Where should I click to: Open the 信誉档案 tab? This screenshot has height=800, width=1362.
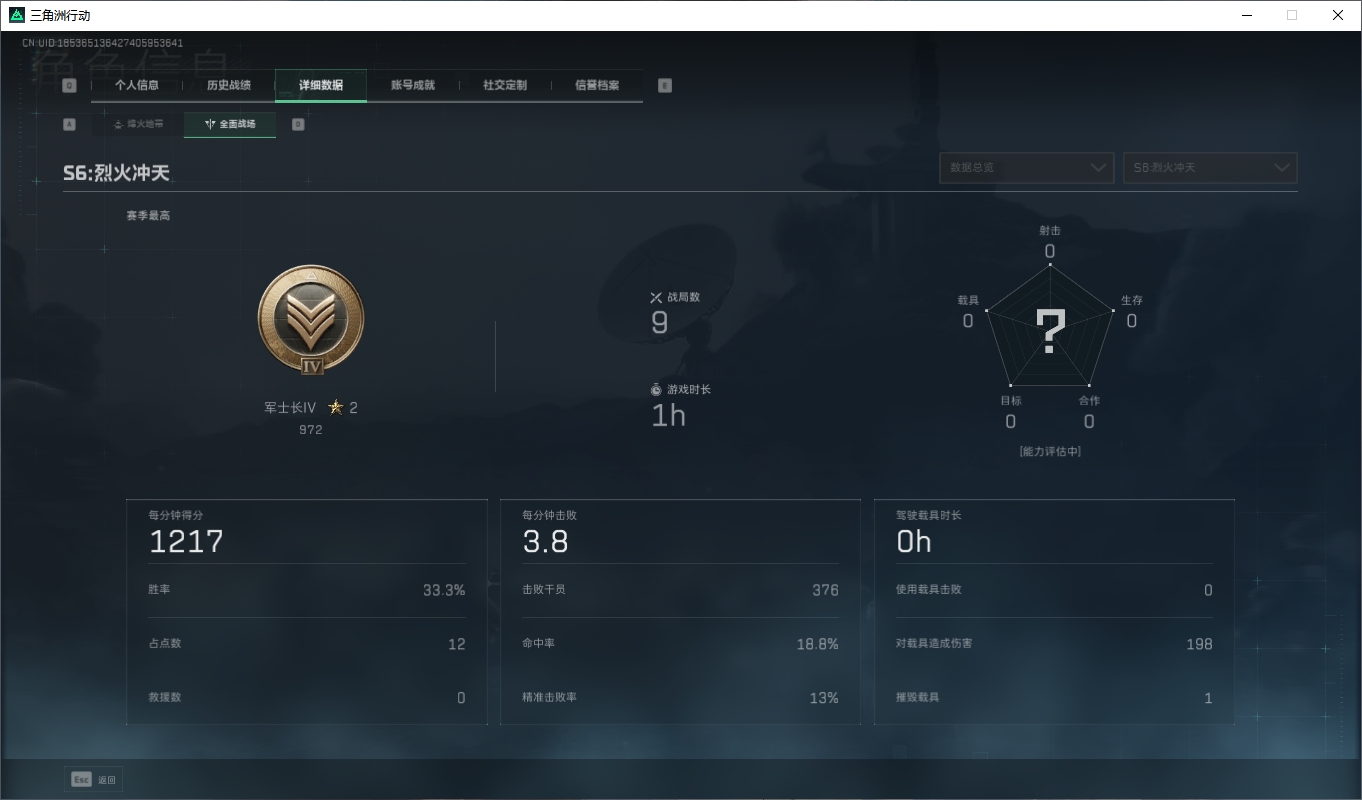(597, 85)
